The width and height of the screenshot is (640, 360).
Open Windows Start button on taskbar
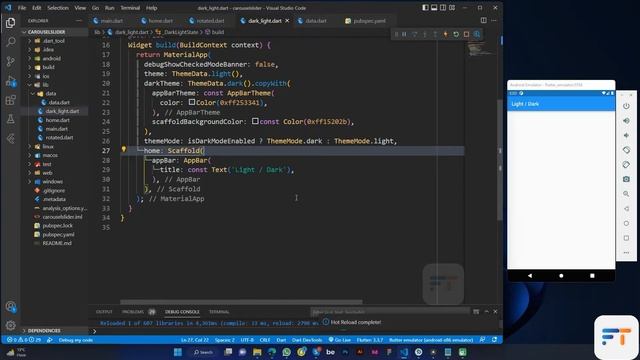tap(178, 352)
